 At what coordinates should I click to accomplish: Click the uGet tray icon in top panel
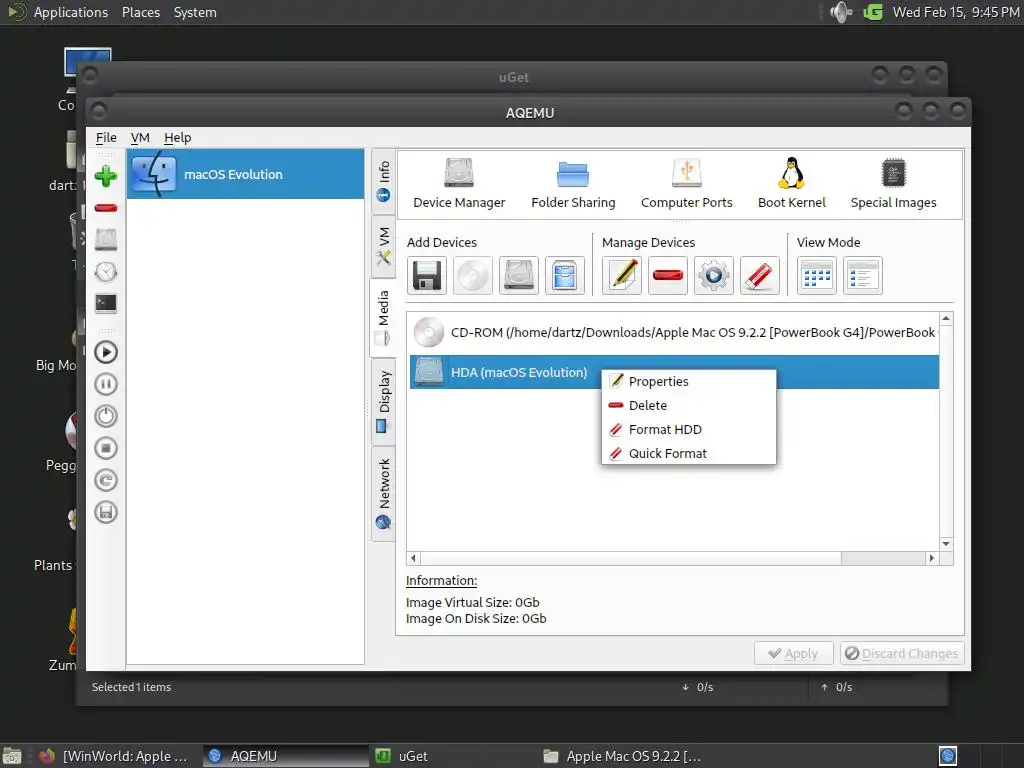coord(873,12)
